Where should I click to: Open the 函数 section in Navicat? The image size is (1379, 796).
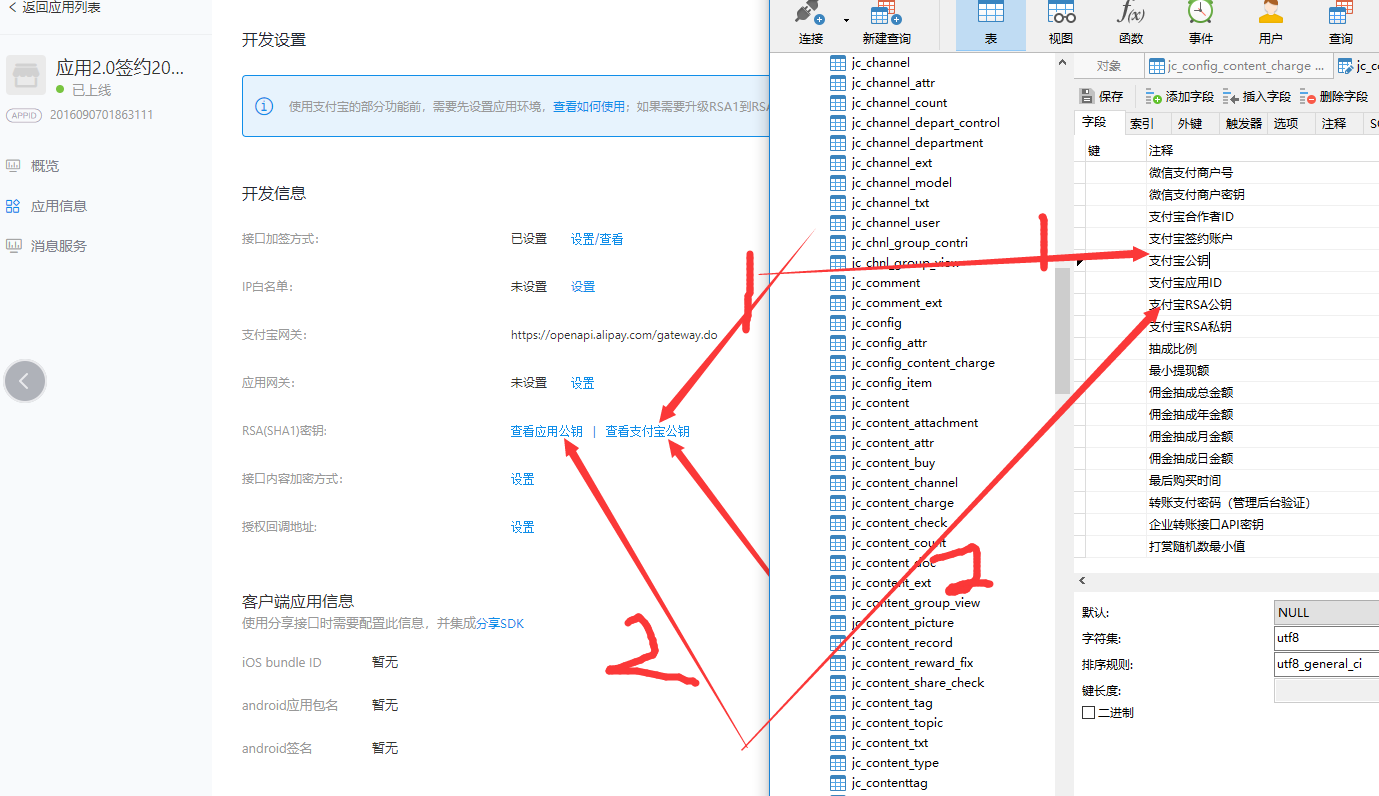click(1131, 24)
